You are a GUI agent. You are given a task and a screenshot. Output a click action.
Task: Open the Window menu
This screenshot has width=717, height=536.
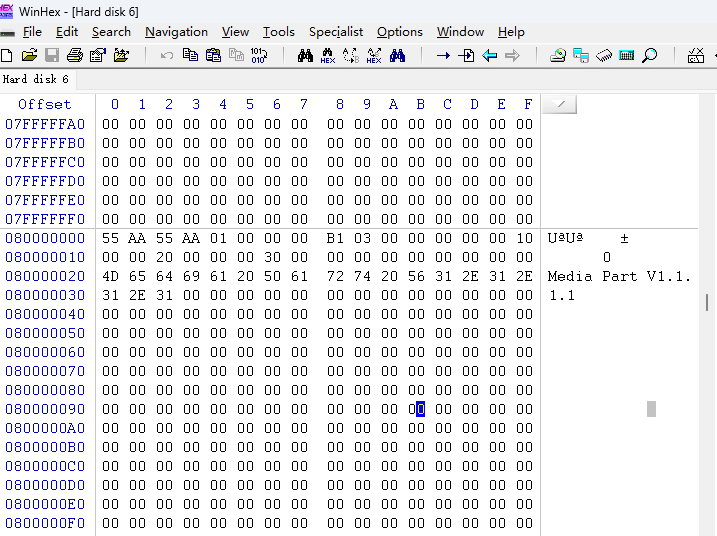pyautogui.click(x=460, y=32)
